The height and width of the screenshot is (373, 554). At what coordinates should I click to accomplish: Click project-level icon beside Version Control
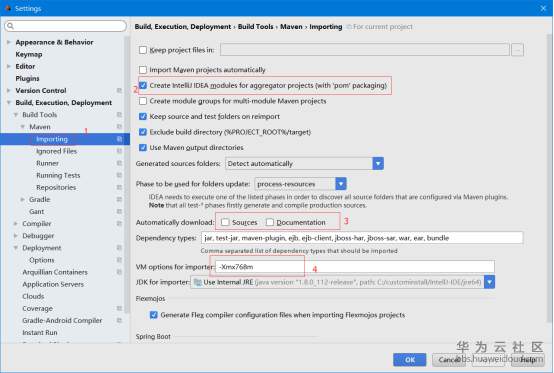[119, 90]
